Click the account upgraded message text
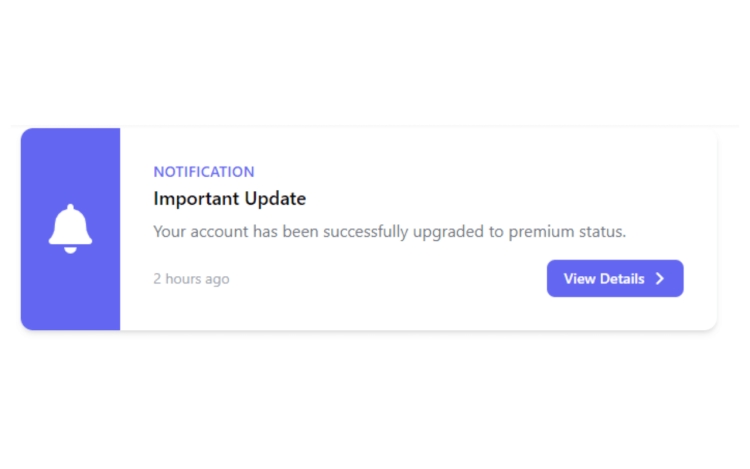 [389, 232]
